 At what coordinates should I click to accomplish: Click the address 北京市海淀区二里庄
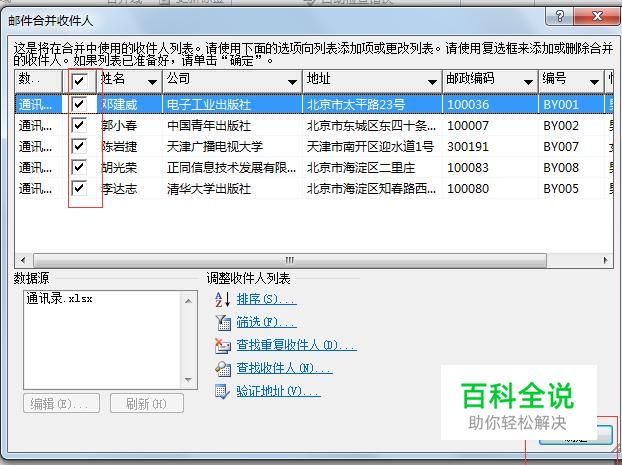361,167
